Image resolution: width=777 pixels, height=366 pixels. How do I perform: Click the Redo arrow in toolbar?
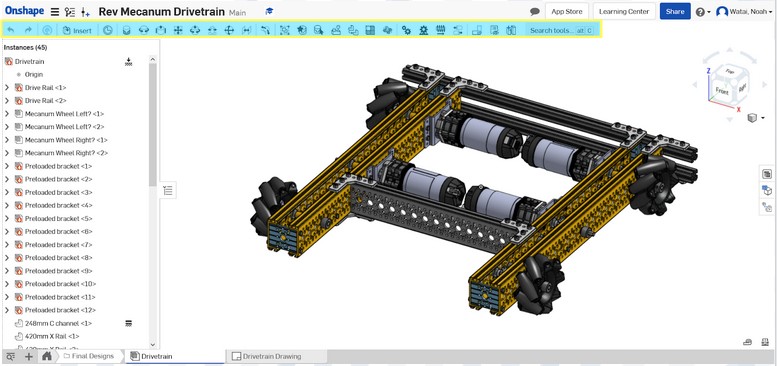coord(28,30)
